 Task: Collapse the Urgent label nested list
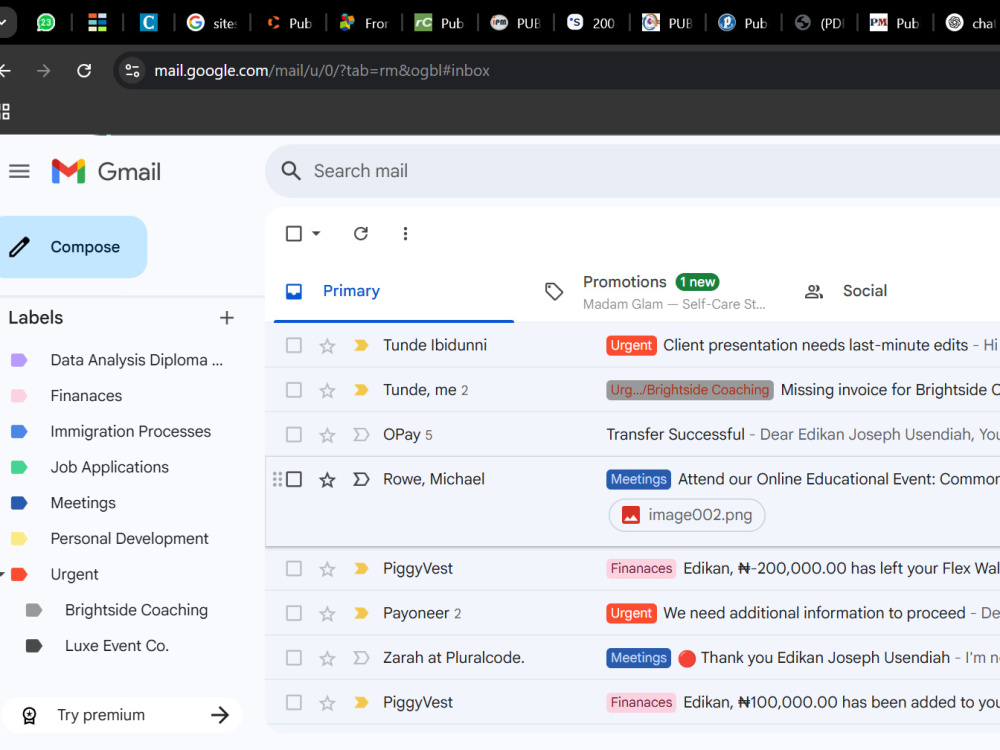pos(3,575)
